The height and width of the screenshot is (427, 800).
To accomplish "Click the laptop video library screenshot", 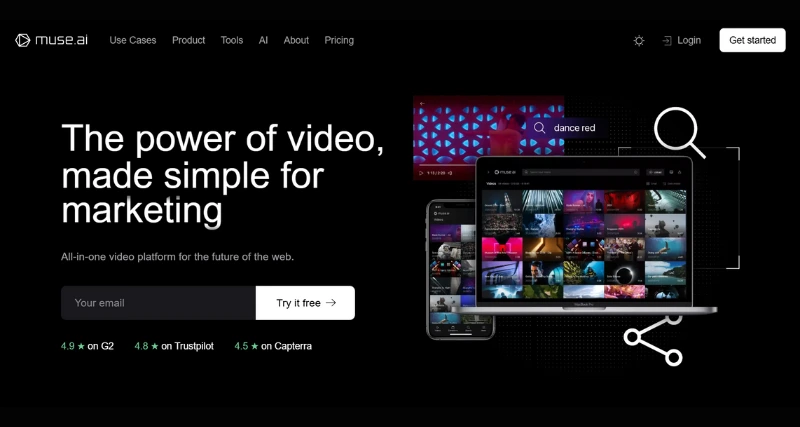I will click(584, 235).
